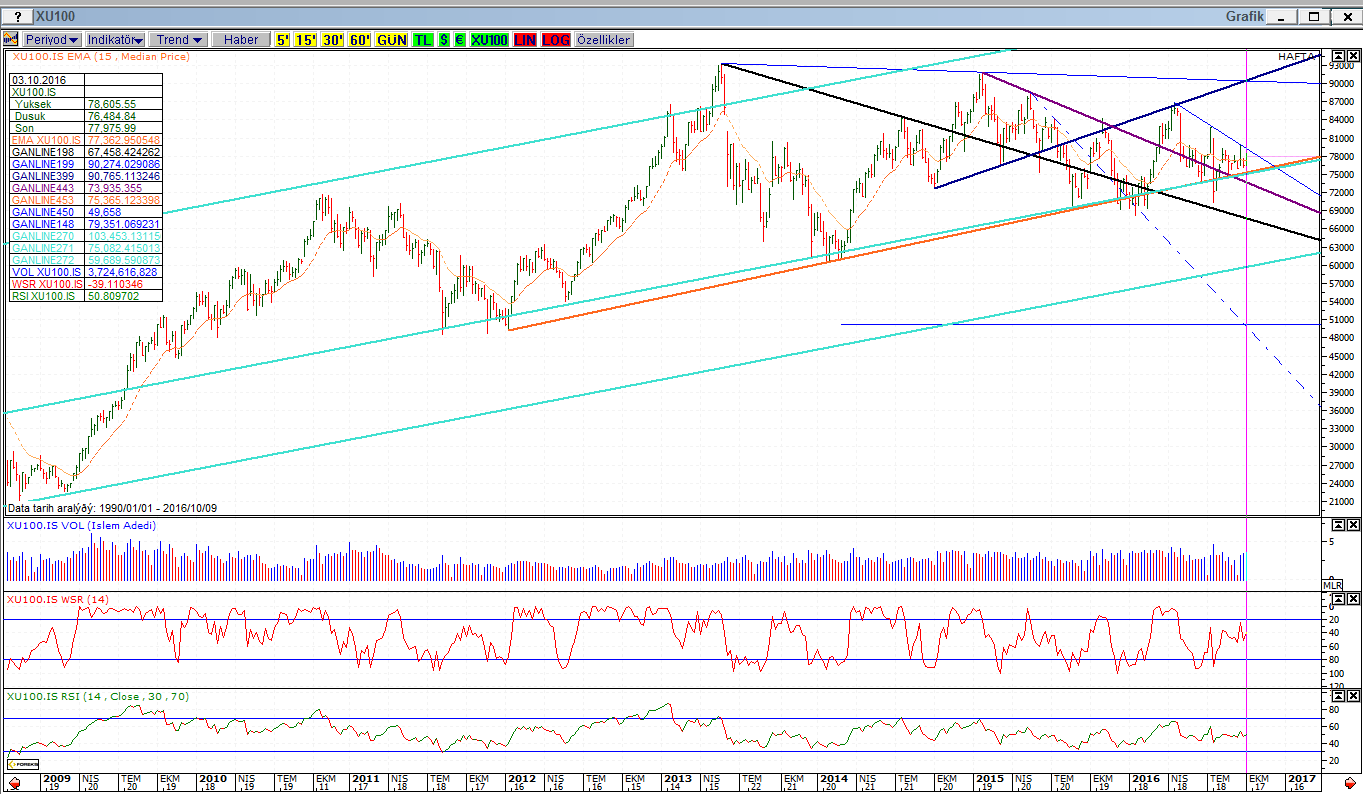Screen dimensions: 1363x794
Task: Switch chart to daily GÜN period
Action: point(392,40)
